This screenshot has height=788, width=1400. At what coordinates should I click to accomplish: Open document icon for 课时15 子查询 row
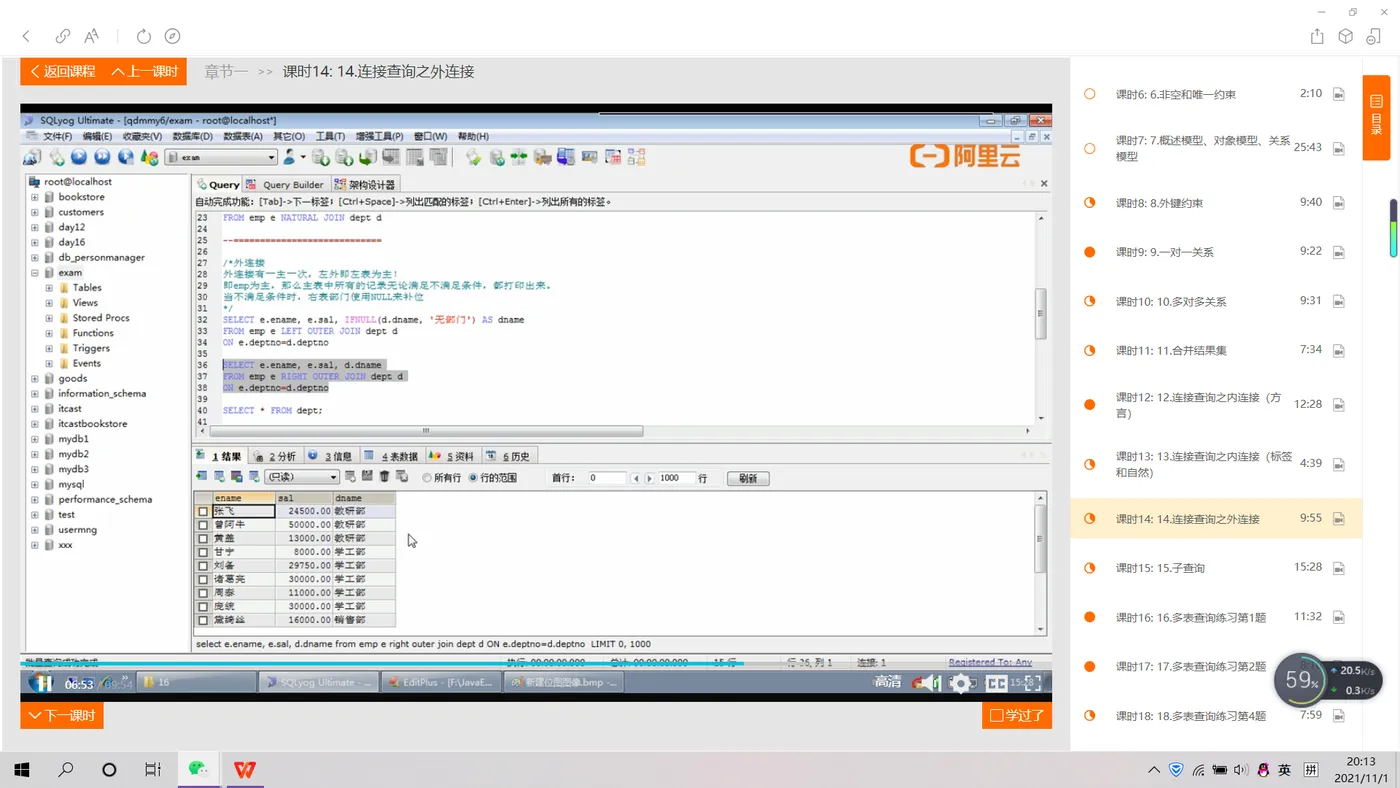[1338, 568]
